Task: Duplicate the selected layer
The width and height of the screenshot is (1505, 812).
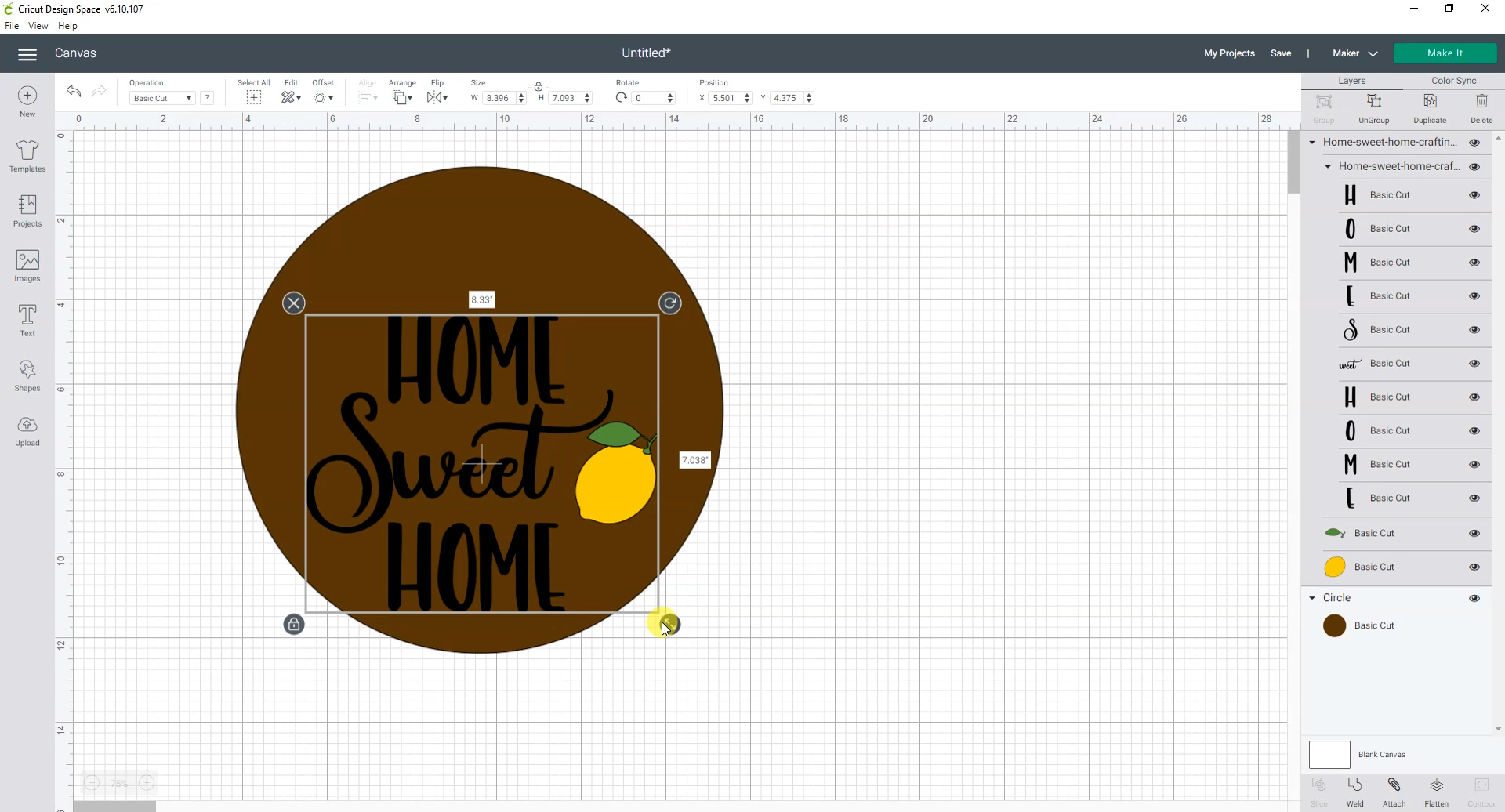Action: click(x=1430, y=109)
